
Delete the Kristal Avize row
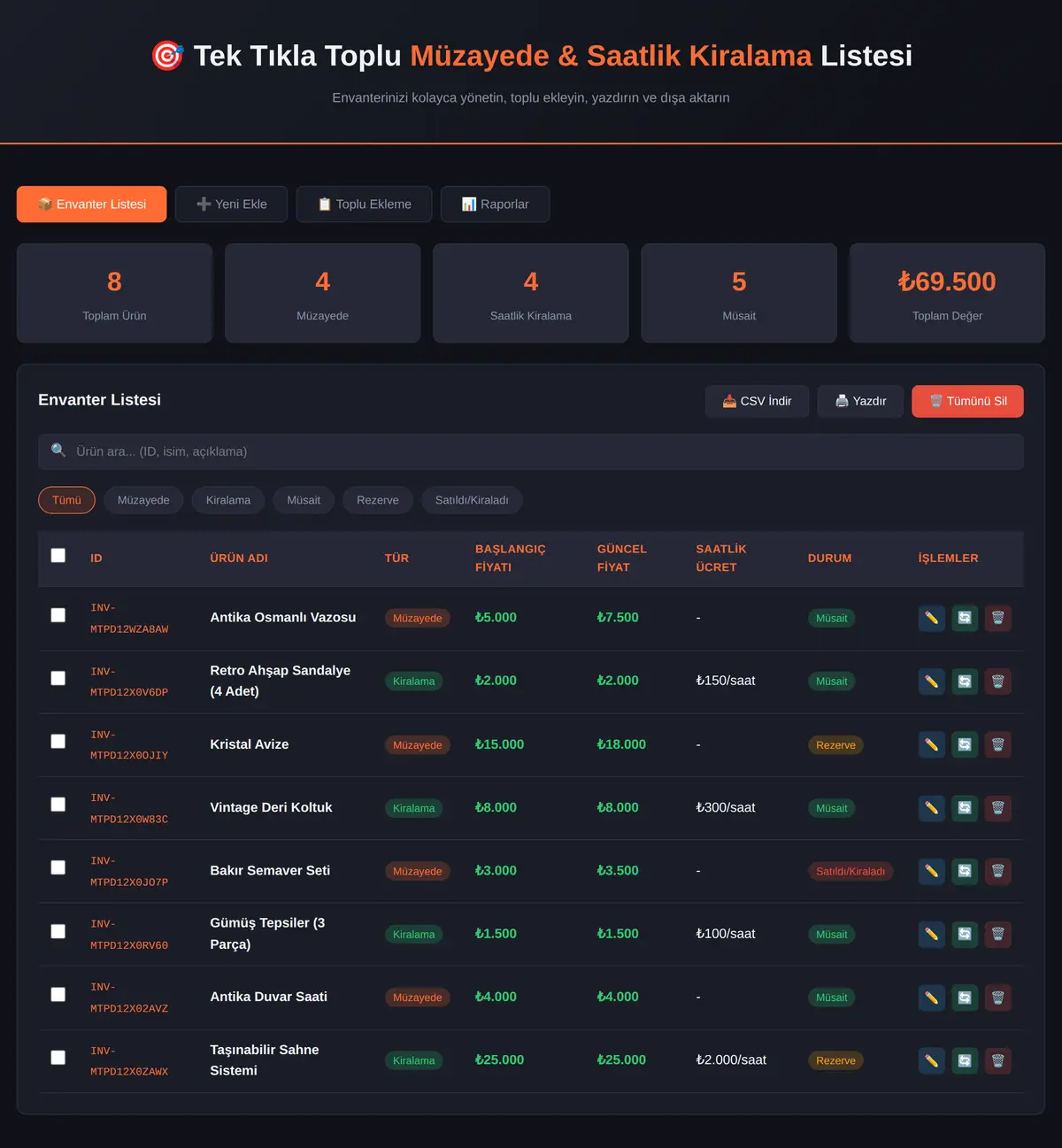[x=997, y=744]
